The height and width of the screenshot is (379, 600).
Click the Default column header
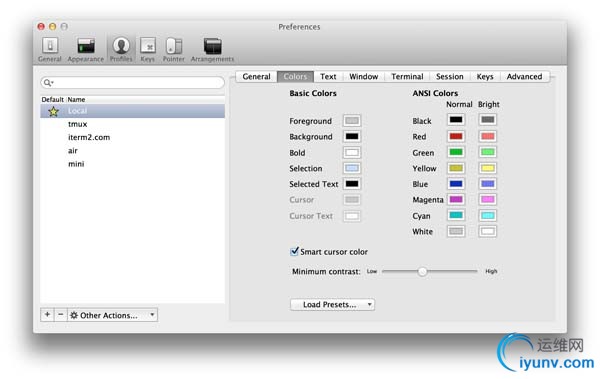(52, 100)
